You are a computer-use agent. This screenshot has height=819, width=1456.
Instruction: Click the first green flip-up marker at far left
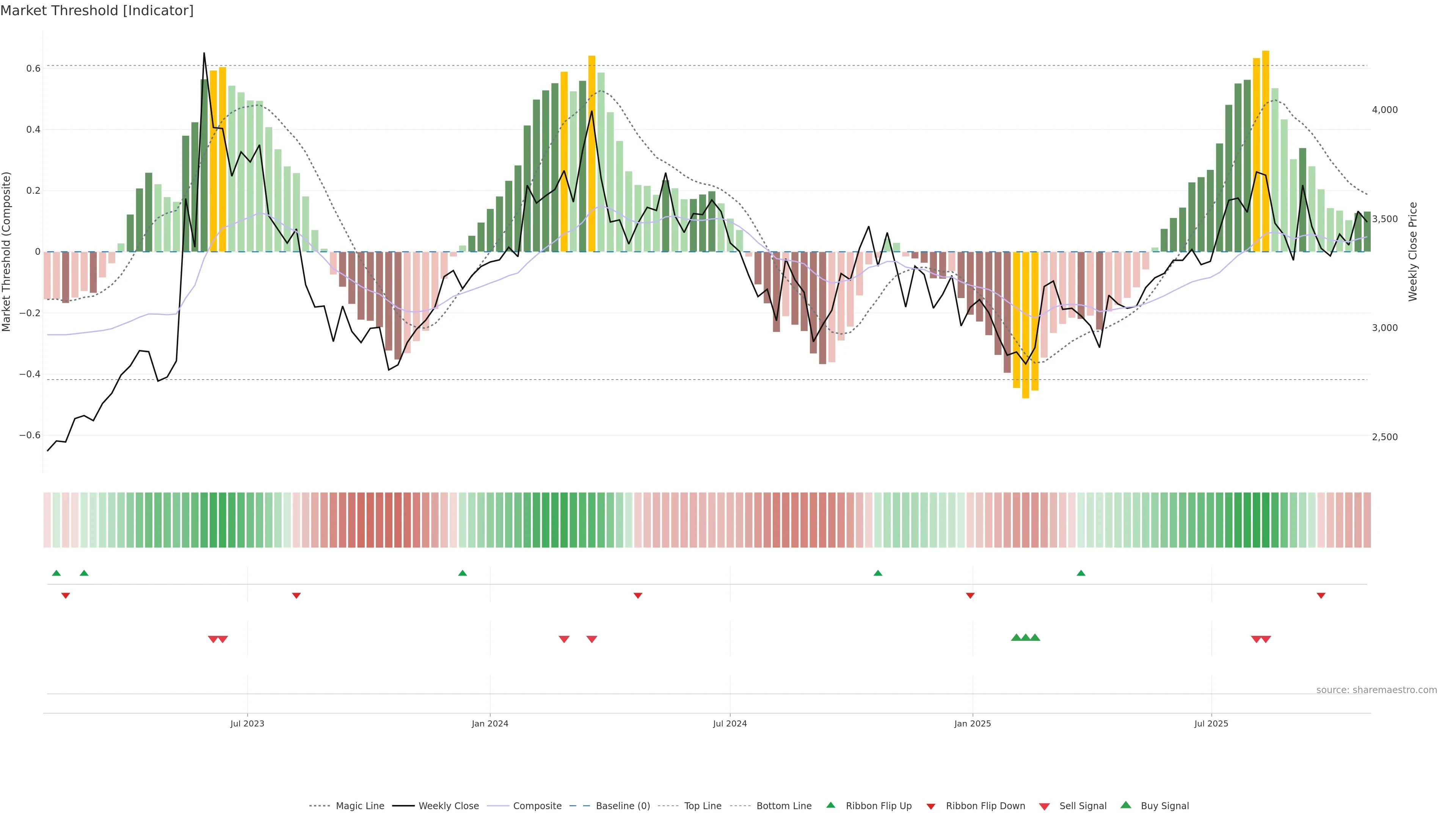point(56,573)
